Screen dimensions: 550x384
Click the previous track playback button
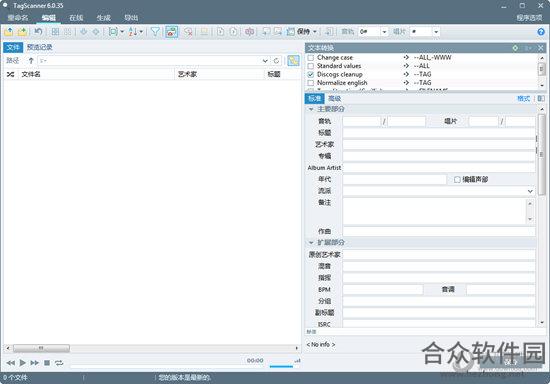[x=11, y=363]
